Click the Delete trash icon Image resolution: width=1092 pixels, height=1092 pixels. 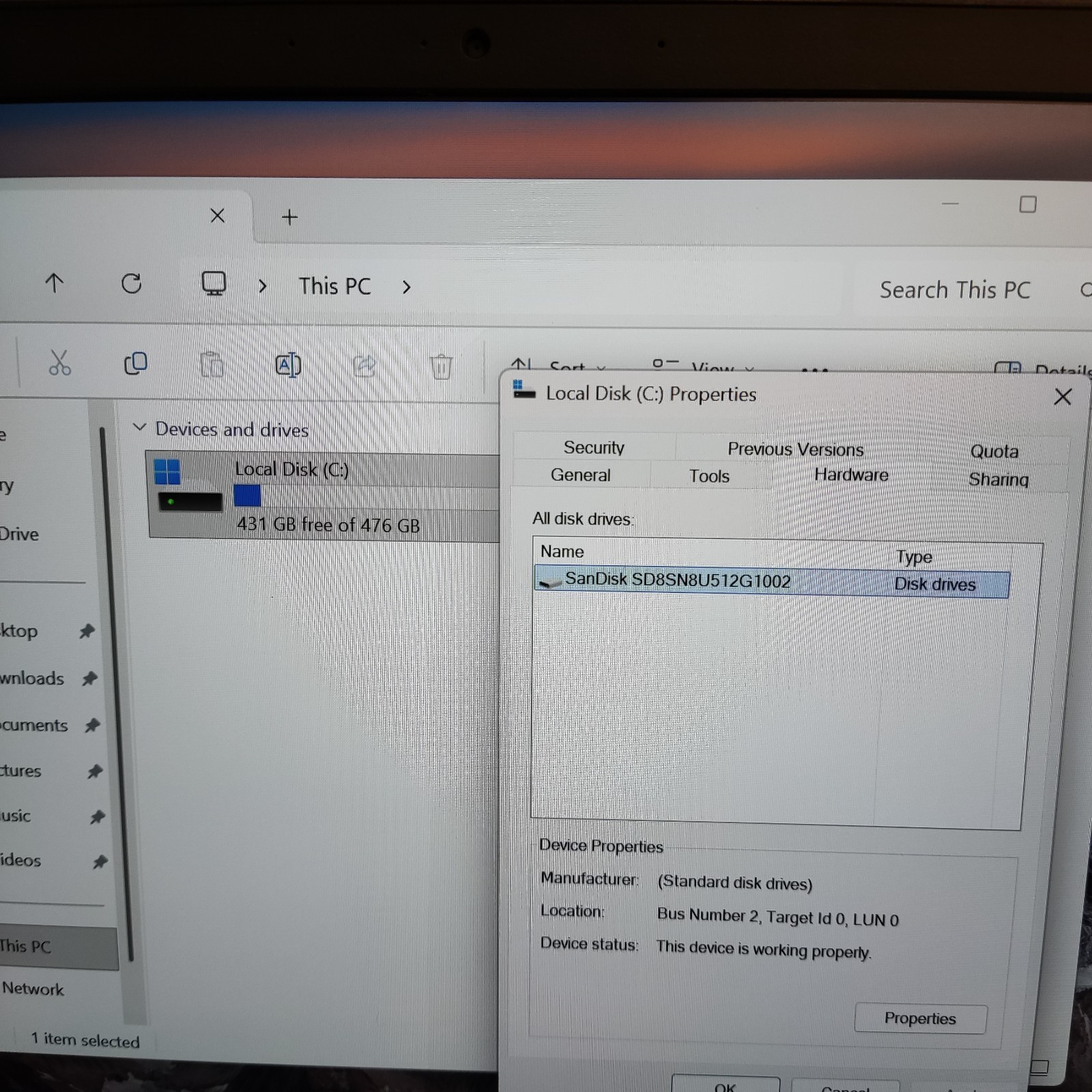(x=441, y=367)
